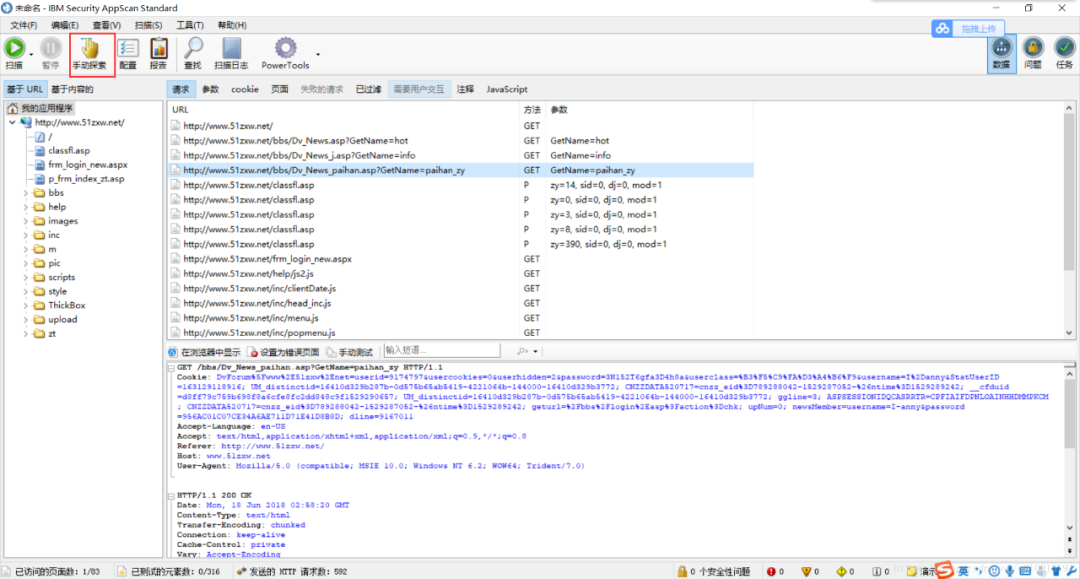1080x579 pixels.
Task: Expand the help folder
Action: click(26, 207)
